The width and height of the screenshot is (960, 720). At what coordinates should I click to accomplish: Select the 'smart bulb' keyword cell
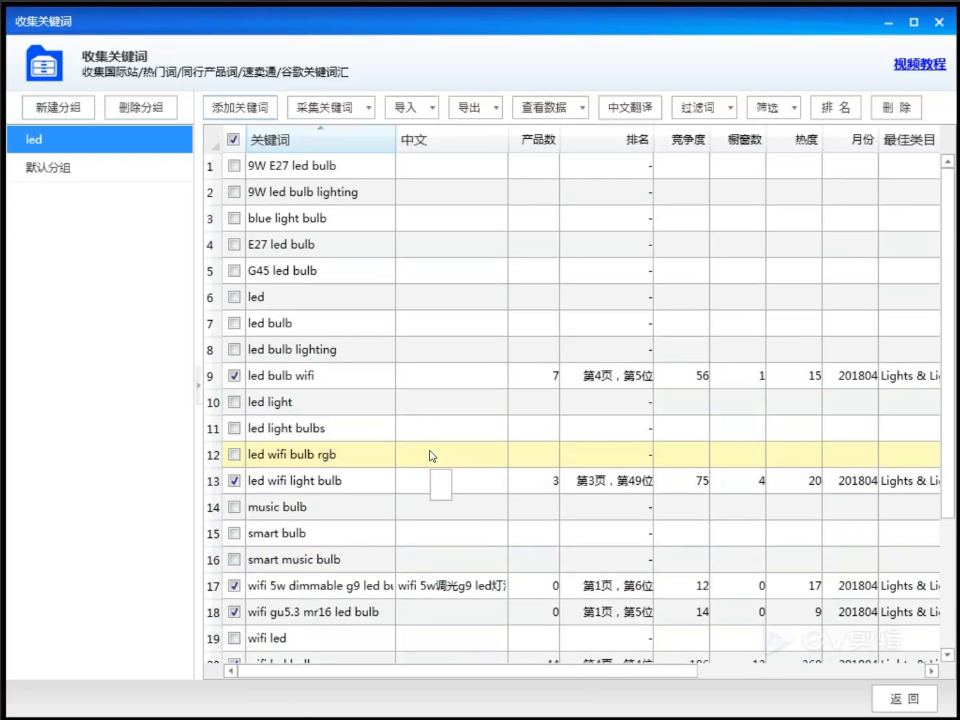tap(320, 533)
